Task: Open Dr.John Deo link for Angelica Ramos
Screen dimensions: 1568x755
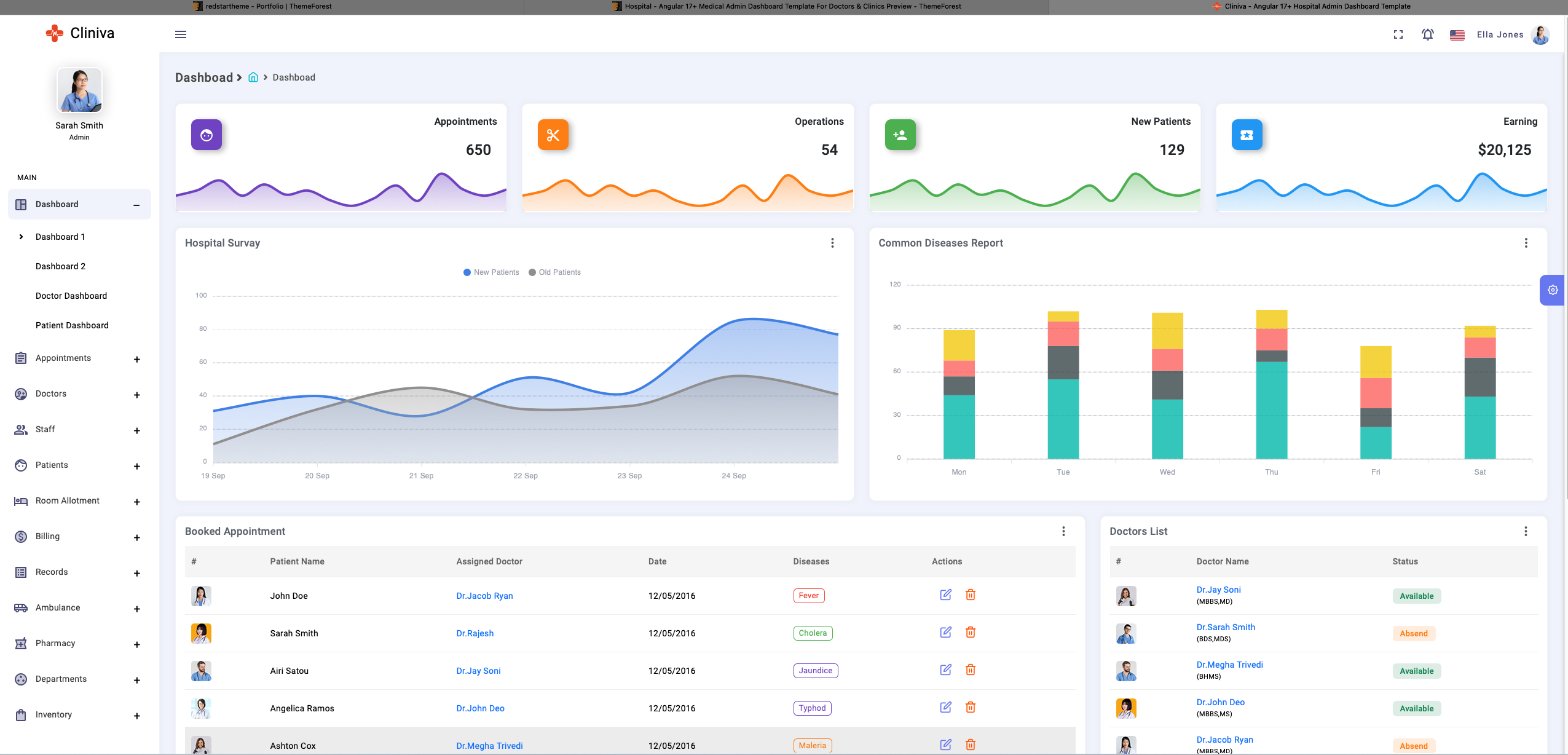Action: click(480, 708)
